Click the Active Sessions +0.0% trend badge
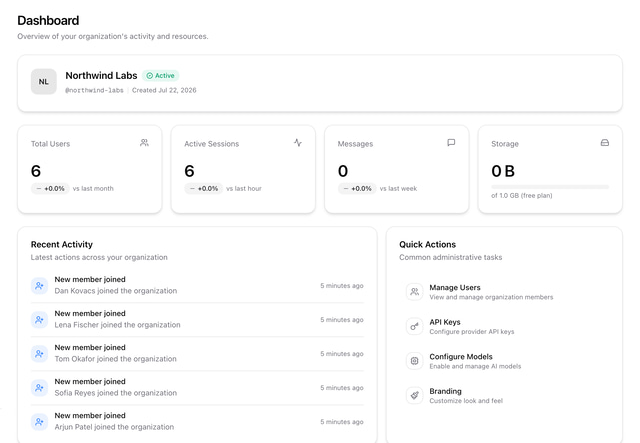640x443 pixels. point(204,189)
